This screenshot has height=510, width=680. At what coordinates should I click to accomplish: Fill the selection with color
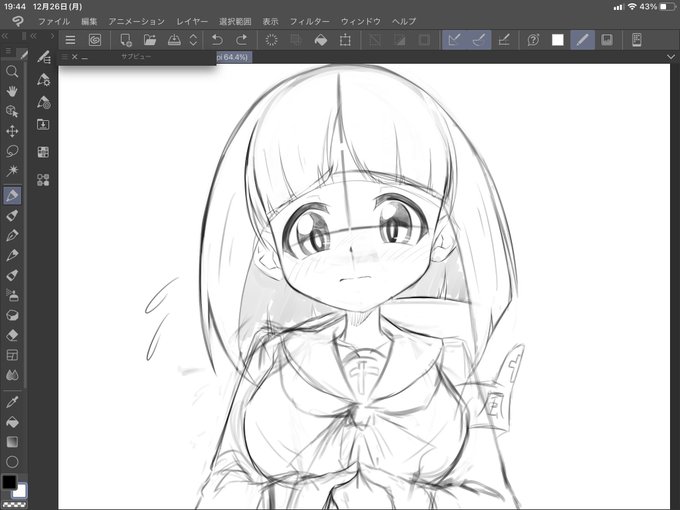coord(321,40)
